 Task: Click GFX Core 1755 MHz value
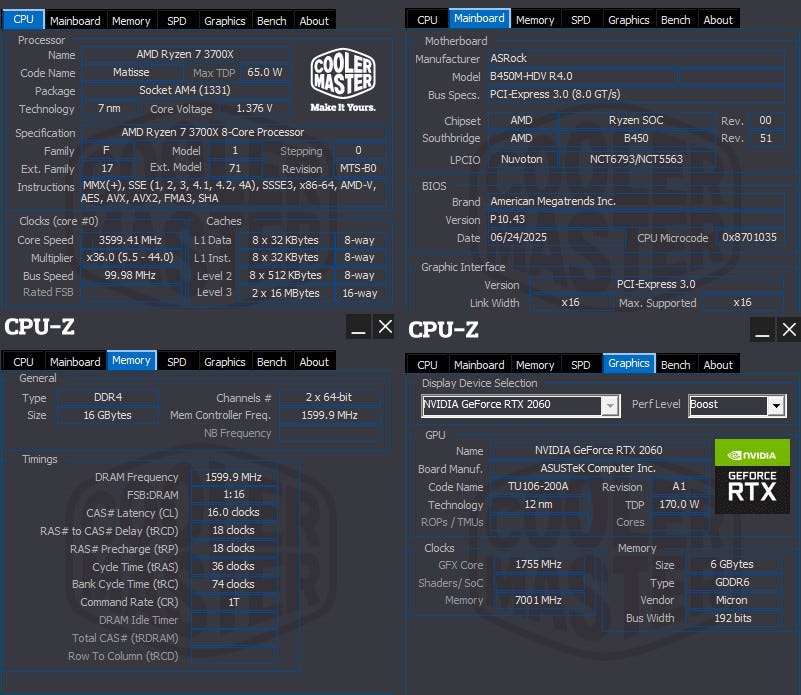[x=538, y=564]
